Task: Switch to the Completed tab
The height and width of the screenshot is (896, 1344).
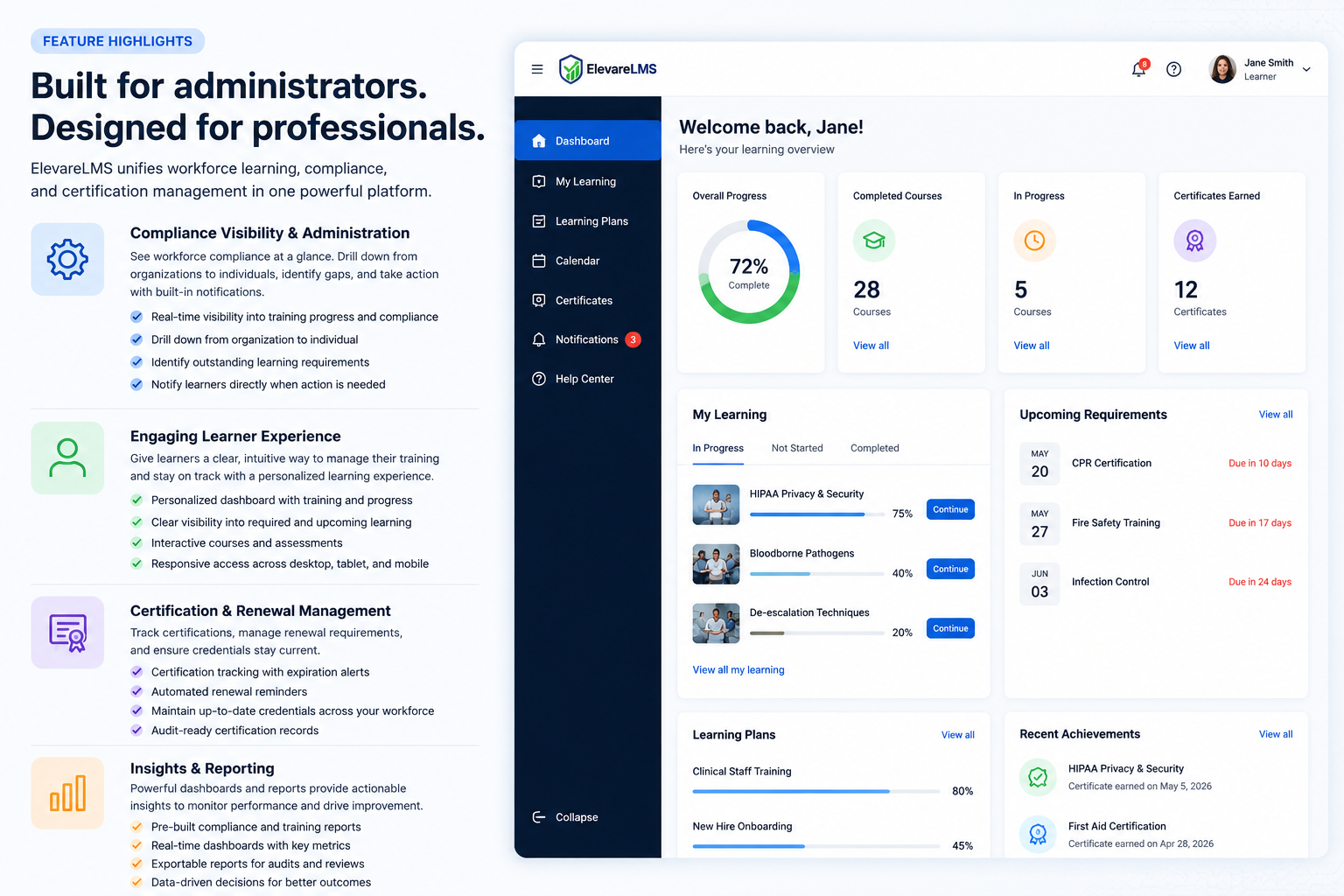Action: pos(875,448)
